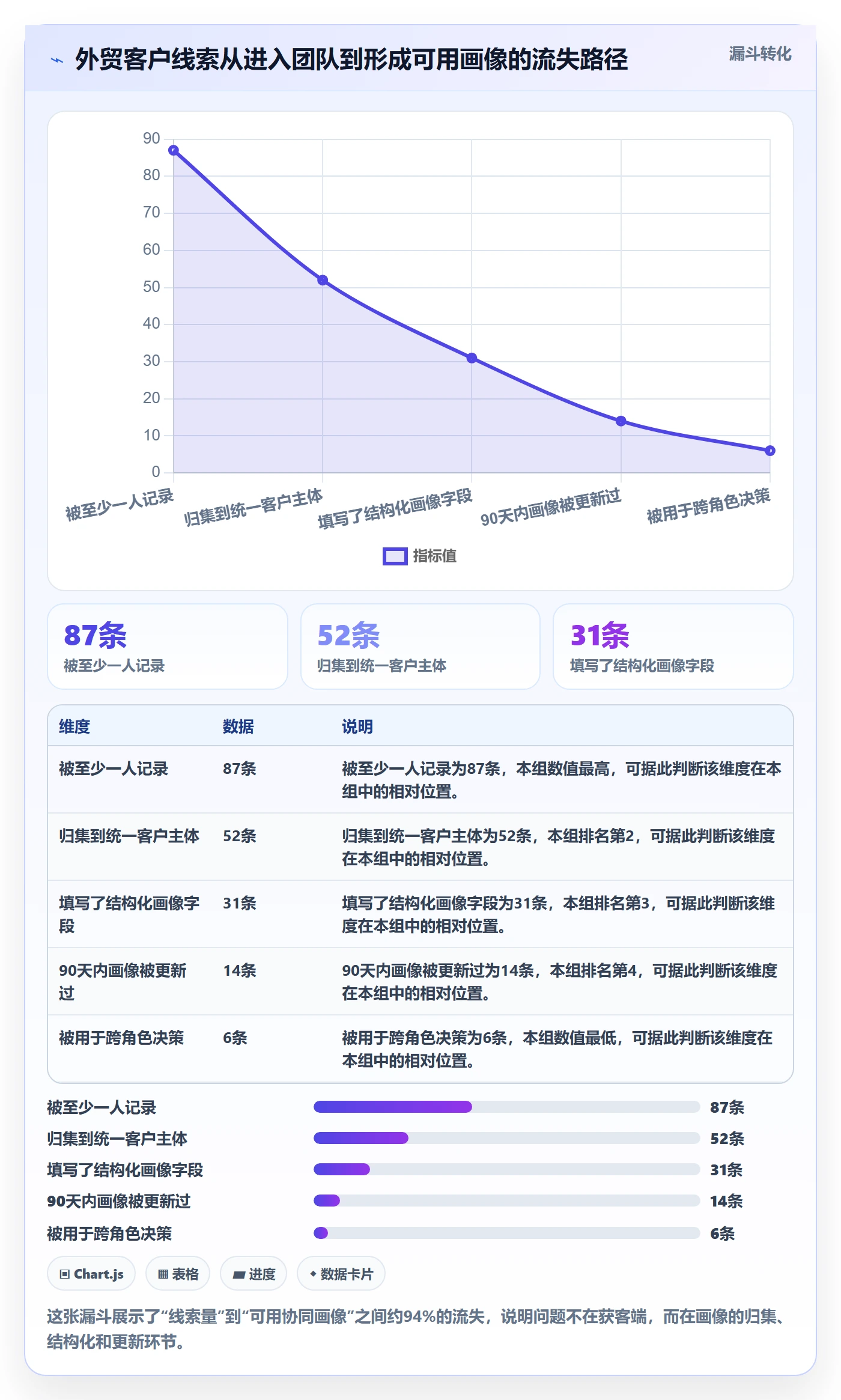The width and height of the screenshot is (841, 1400).
Task: Click the 表格 tag chip
Action: click(178, 1274)
